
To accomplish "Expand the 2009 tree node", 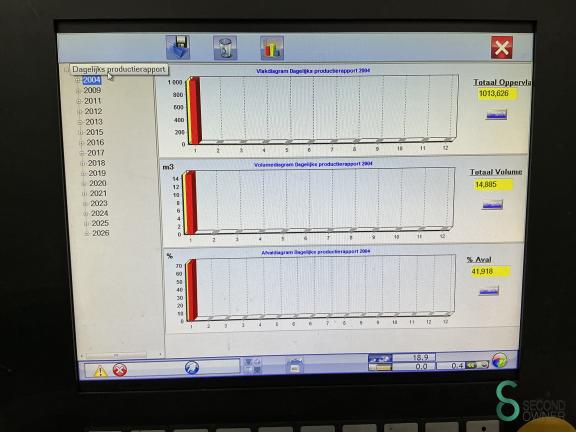I will [78, 91].
